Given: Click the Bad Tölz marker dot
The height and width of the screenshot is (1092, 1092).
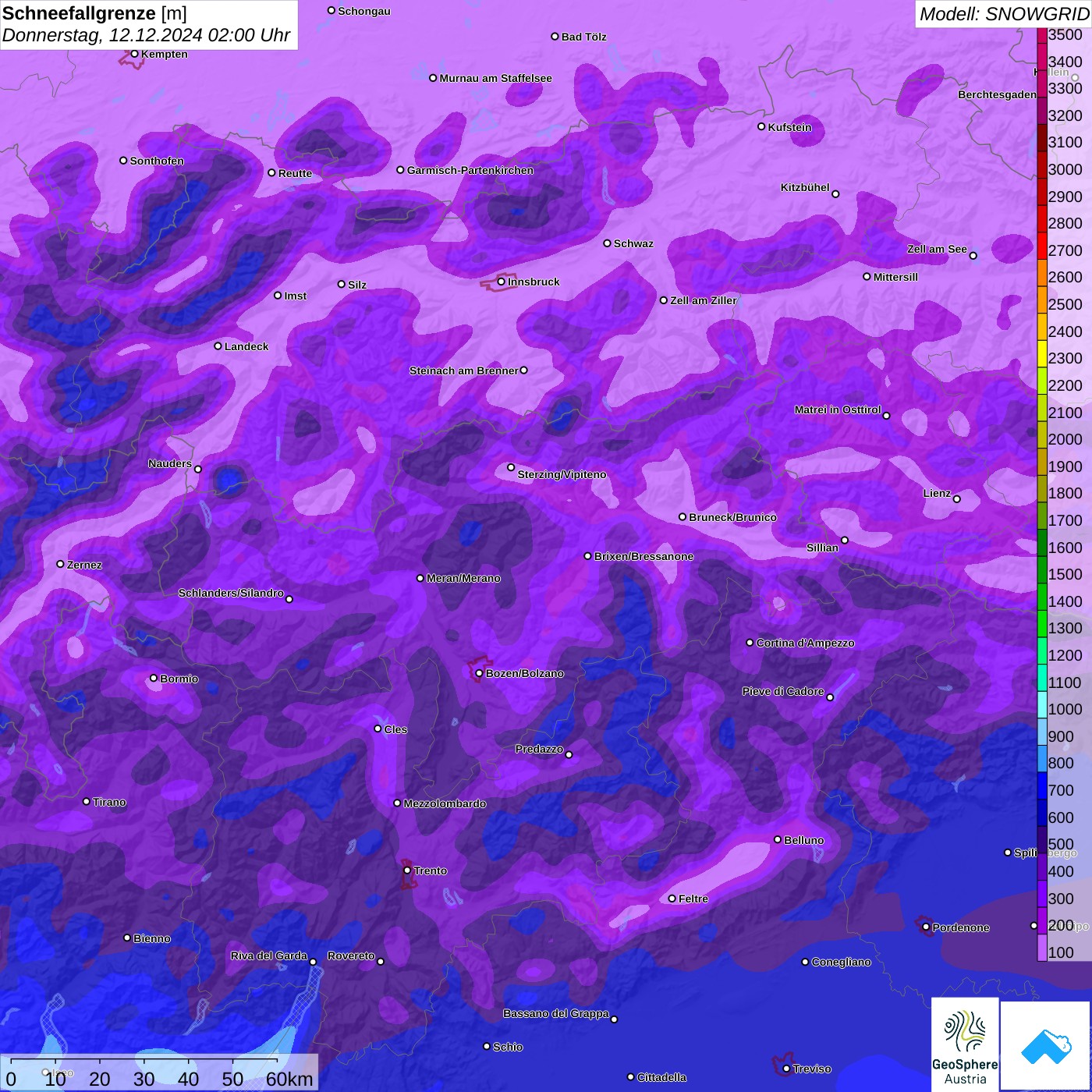Looking at the screenshot, I should tap(555, 37).
